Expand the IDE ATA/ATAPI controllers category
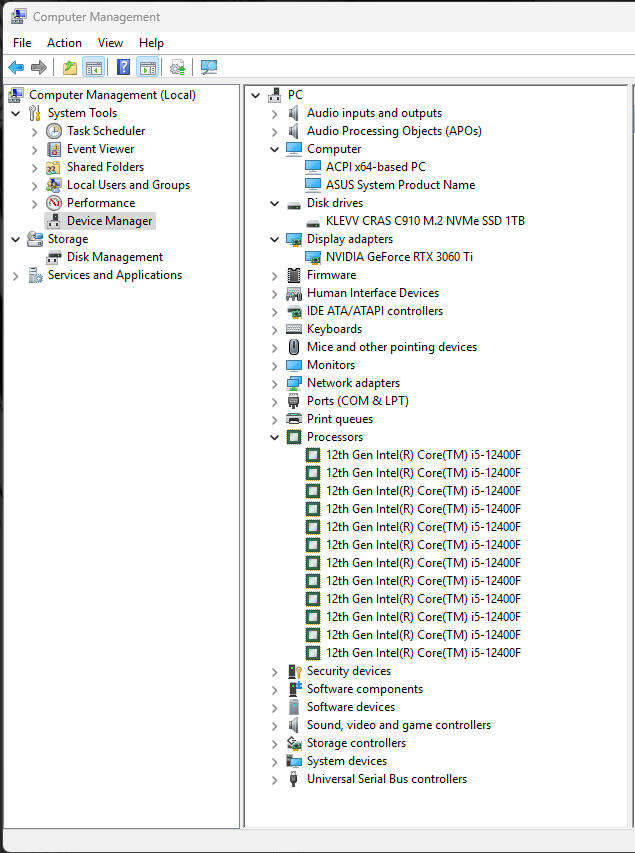 pyautogui.click(x=275, y=312)
